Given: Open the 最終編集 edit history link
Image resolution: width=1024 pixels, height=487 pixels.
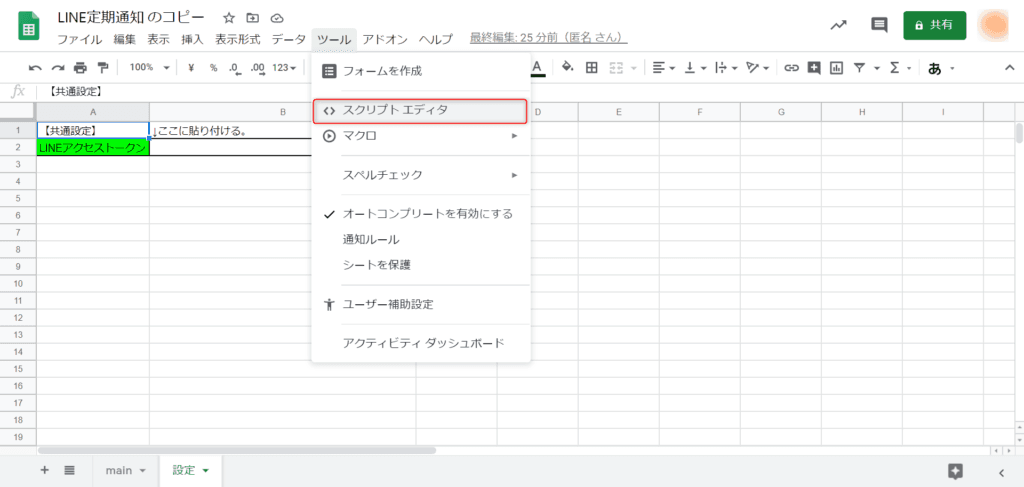Looking at the screenshot, I should pos(548,38).
